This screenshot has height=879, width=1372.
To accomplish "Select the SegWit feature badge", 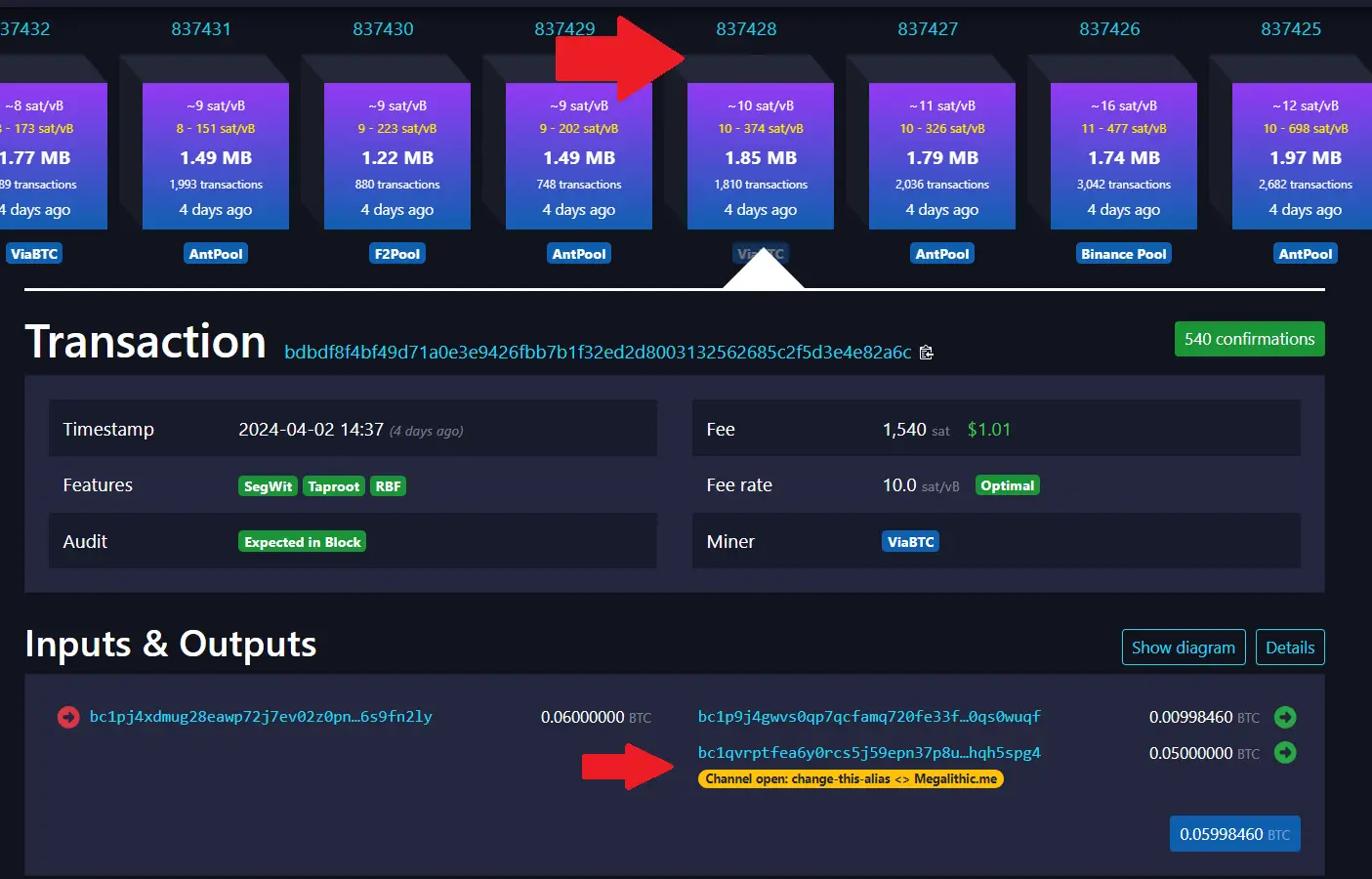I will pos(267,485).
